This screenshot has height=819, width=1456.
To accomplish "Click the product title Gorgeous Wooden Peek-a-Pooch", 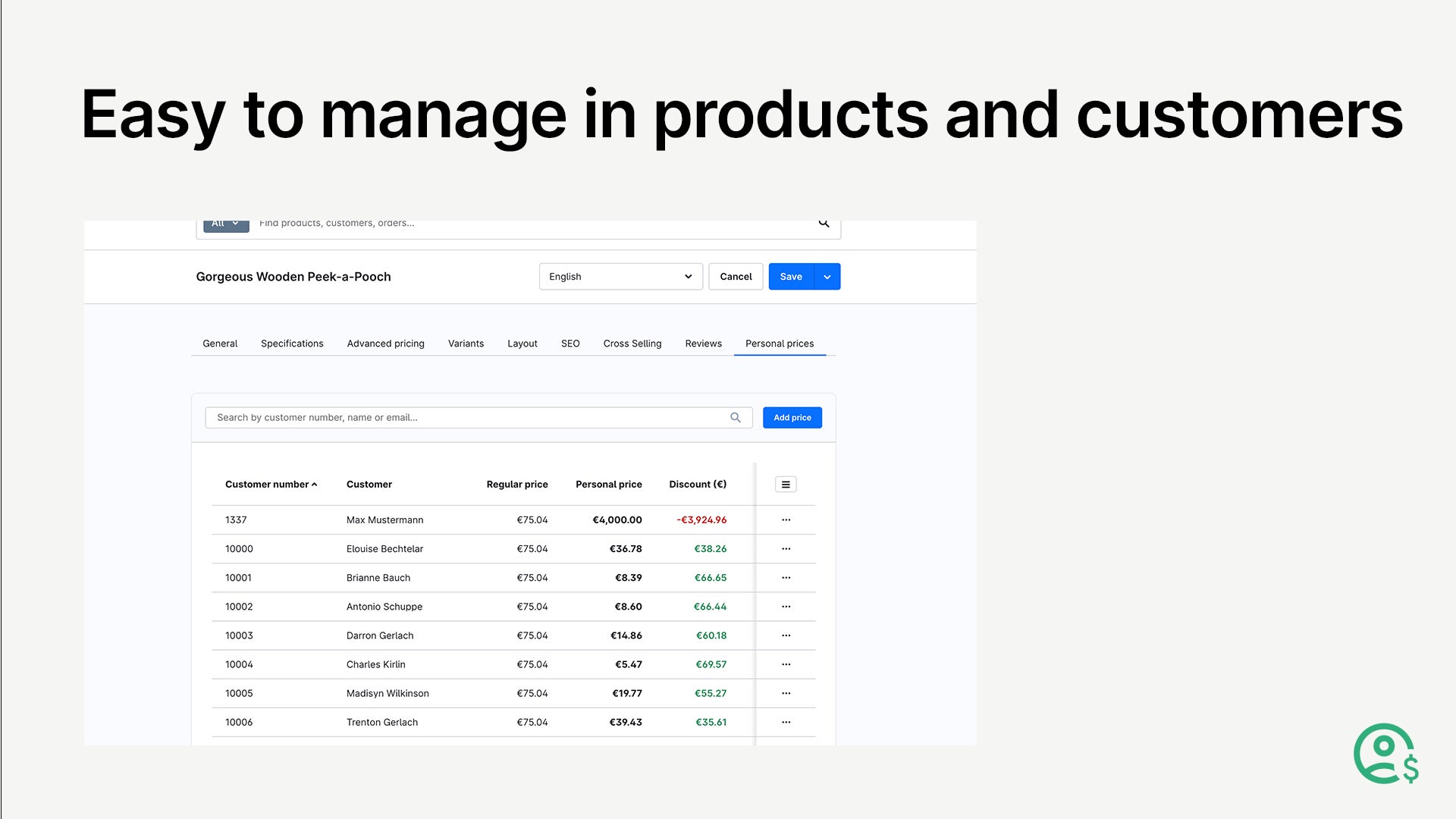I will (x=293, y=277).
